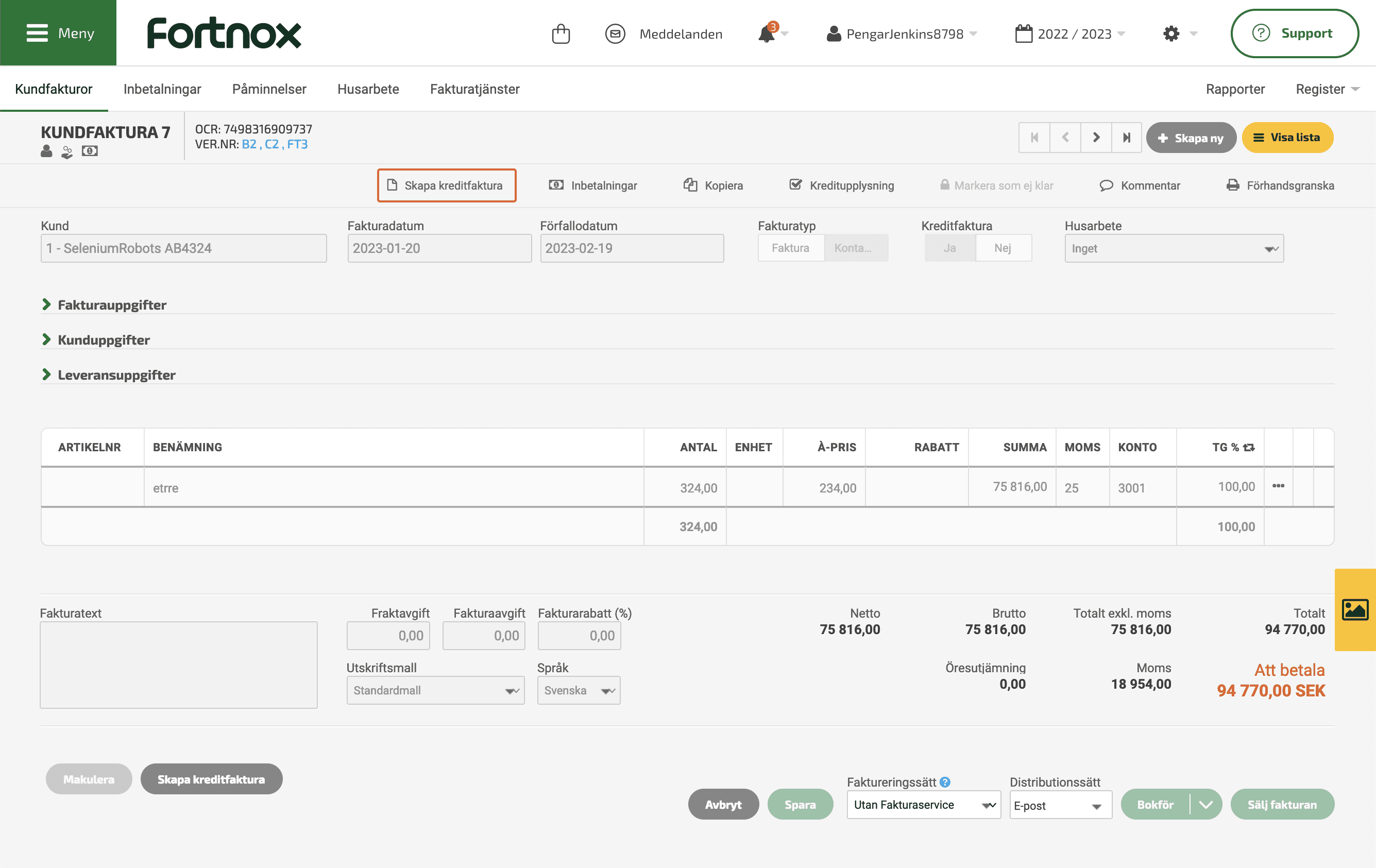Image resolution: width=1376 pixels, height=868 pixels.
Task: Toggle Kreditfaktura to Nej
Action: 1003,248
